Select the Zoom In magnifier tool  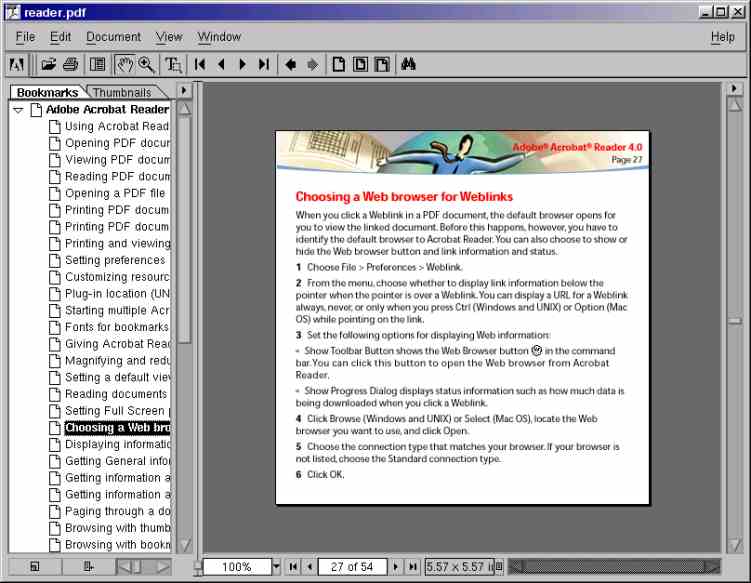tap(146, 64)
